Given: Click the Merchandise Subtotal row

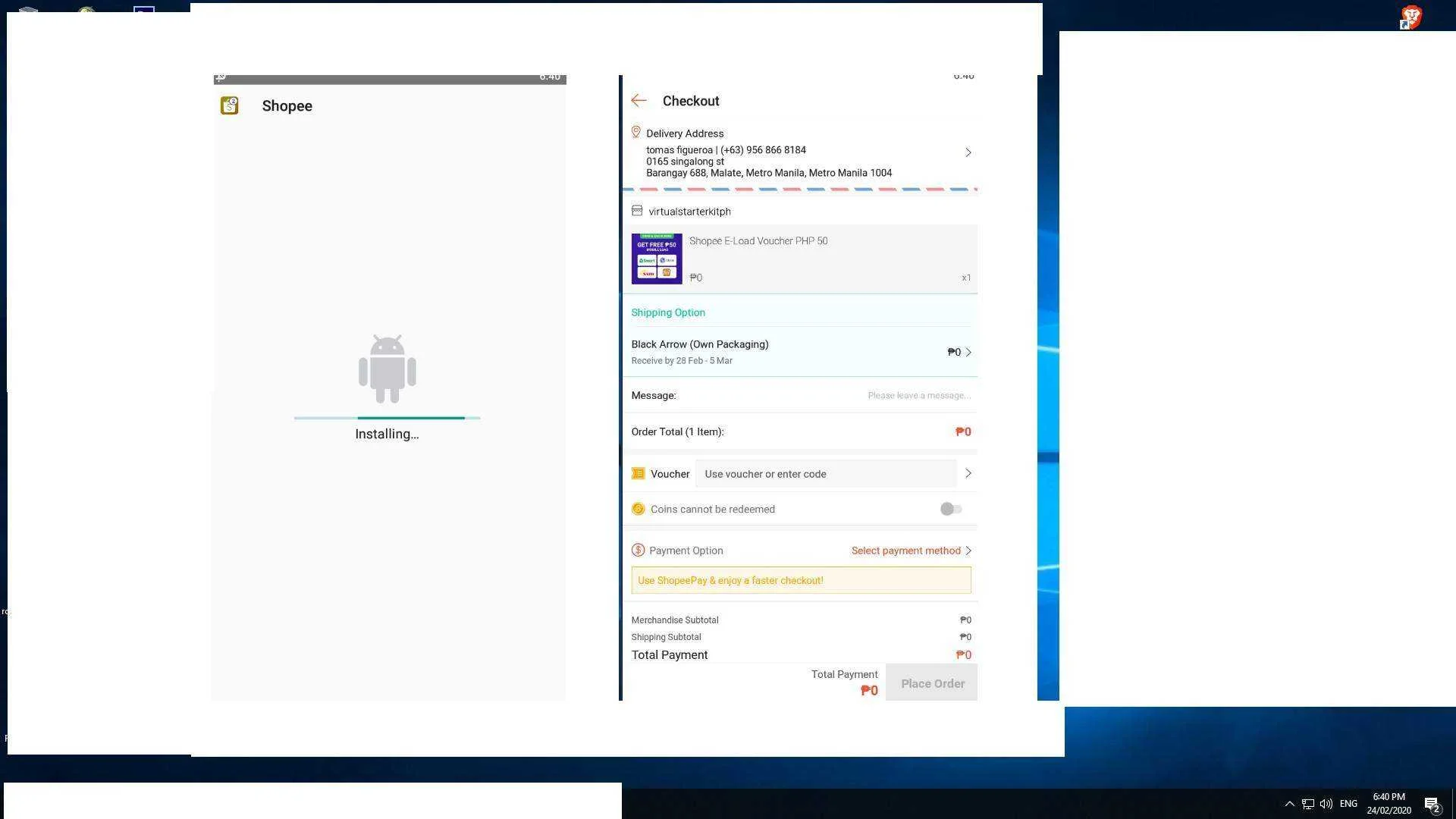Looking at the screenshot, I should 801,620.
